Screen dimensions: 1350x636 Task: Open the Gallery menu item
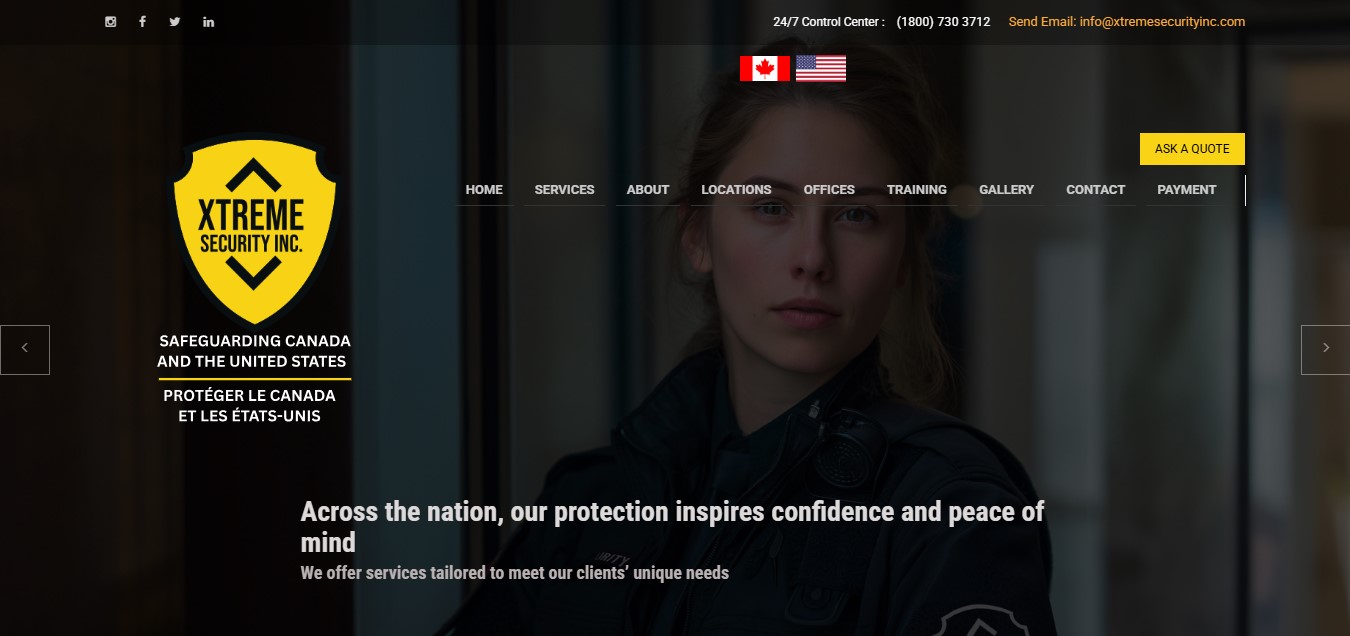1006,190
